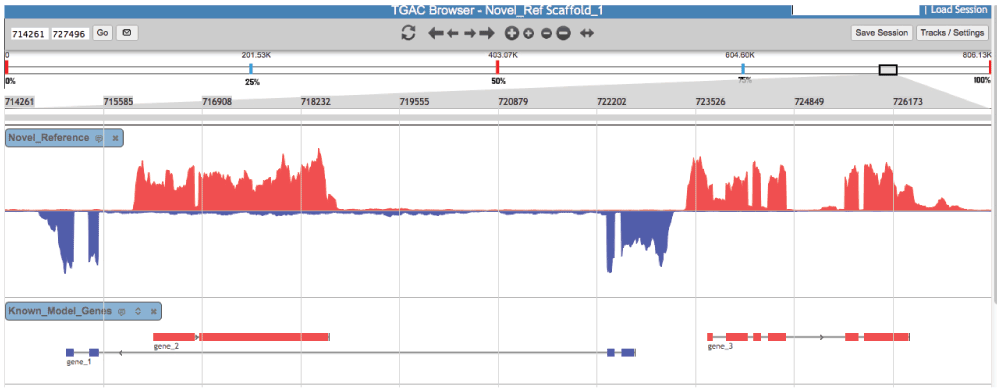The image size is (1000, 392).
Task: Hide the Known_Model_Genes track
Action: click(x=154, y=312)
